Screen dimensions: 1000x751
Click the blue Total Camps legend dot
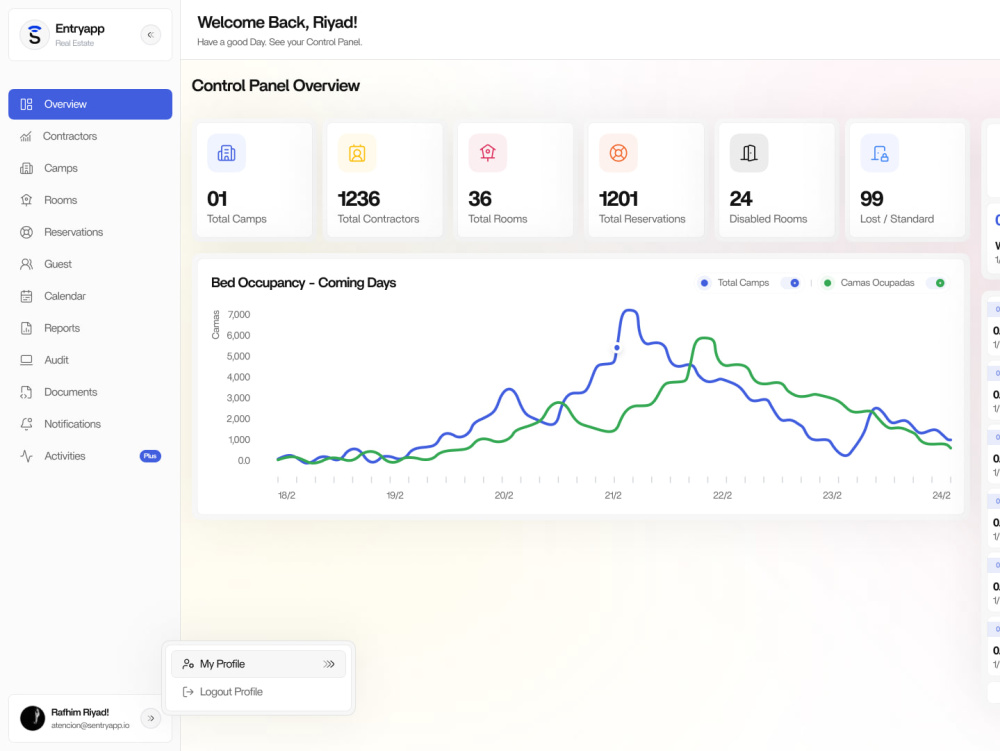(704, 283)
